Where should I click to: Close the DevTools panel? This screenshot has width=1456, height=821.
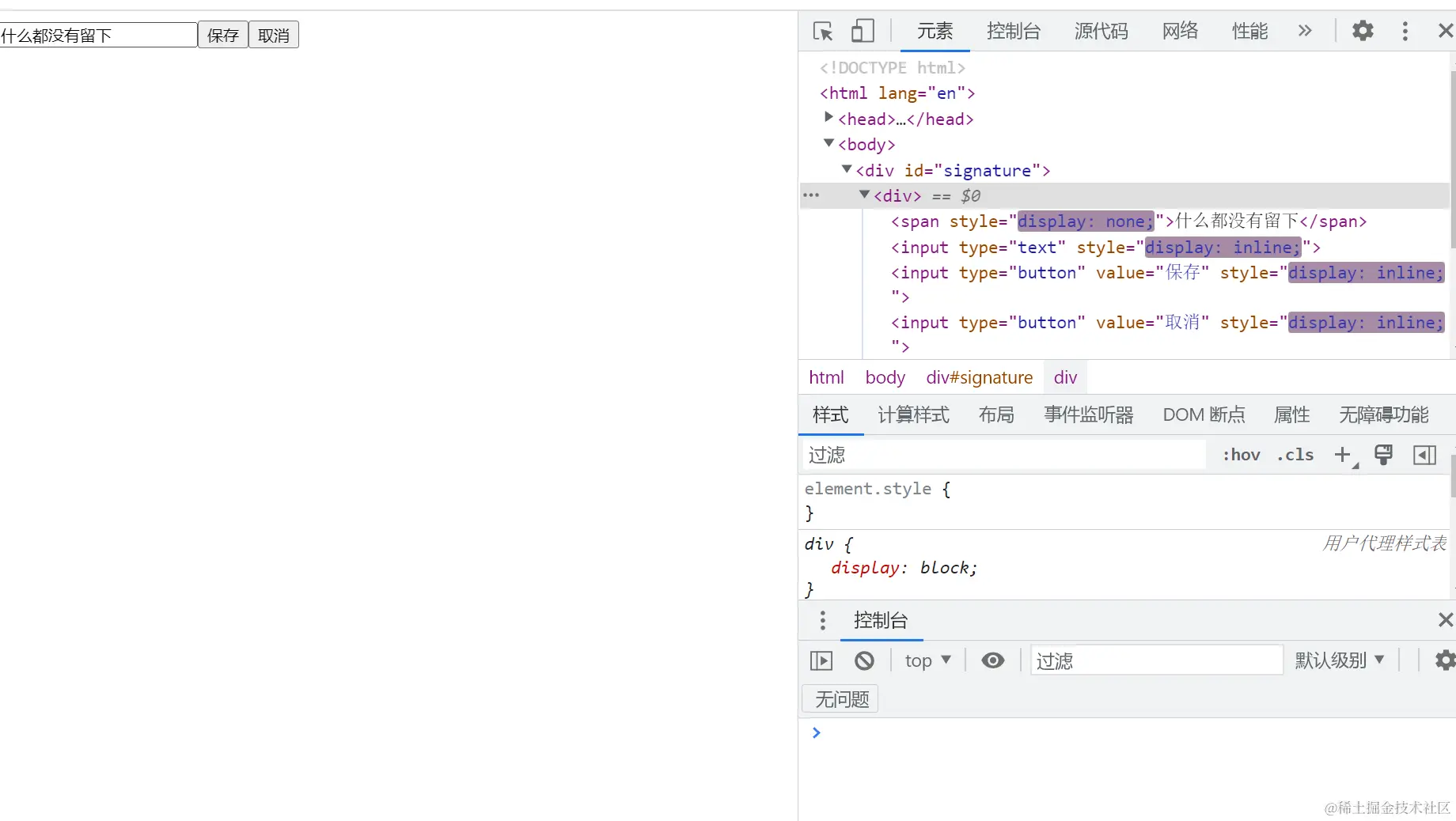(x=1445, y=31)
